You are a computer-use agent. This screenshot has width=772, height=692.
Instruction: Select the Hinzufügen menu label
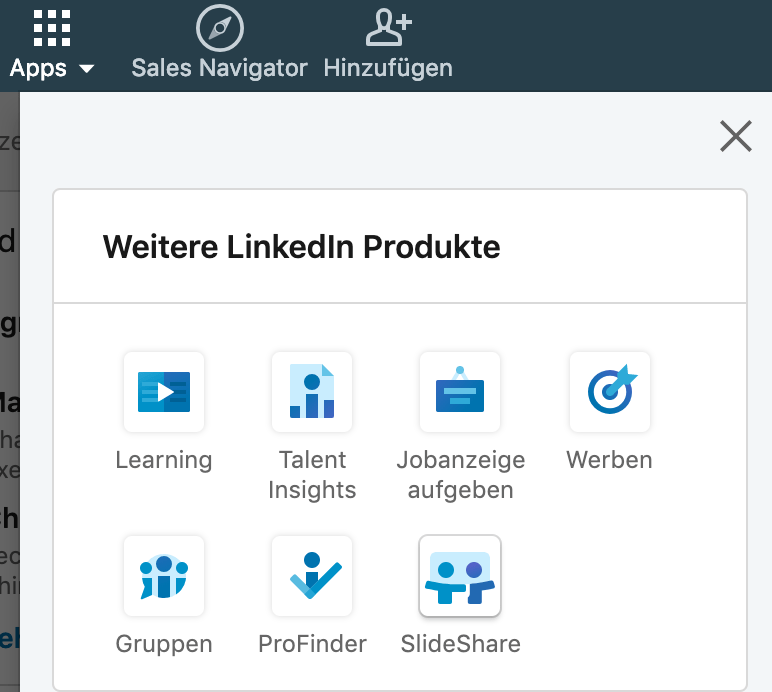(x=388, y=68)
